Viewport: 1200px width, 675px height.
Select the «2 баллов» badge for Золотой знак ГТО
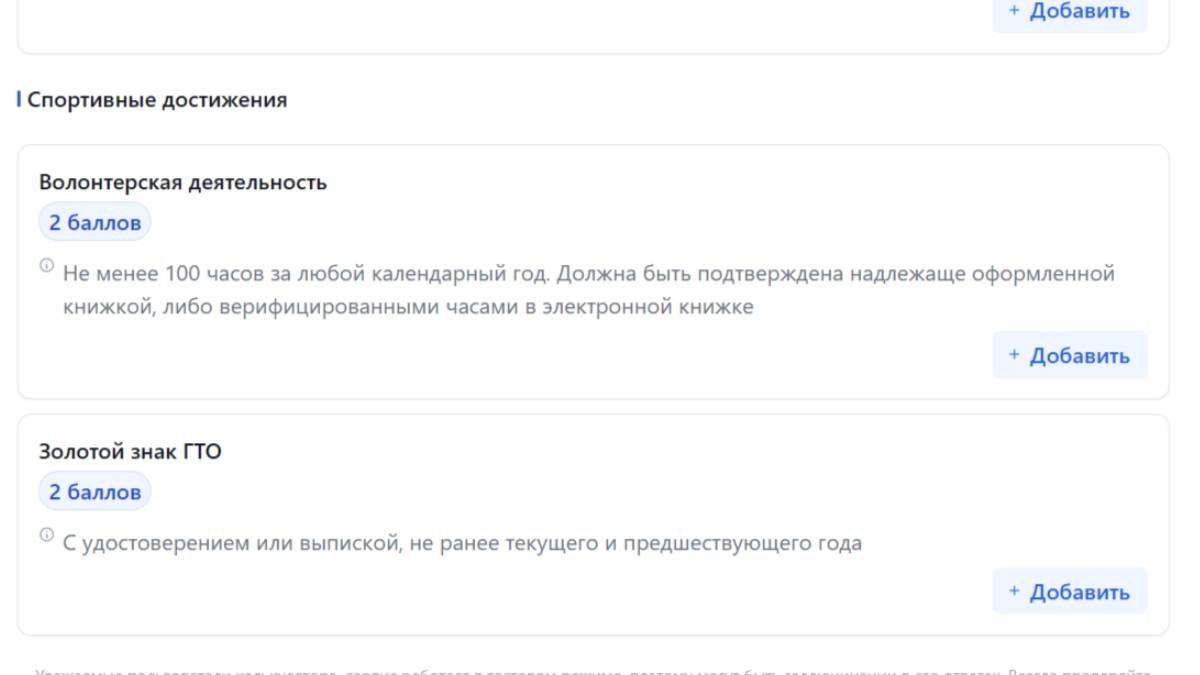[94, 490]
